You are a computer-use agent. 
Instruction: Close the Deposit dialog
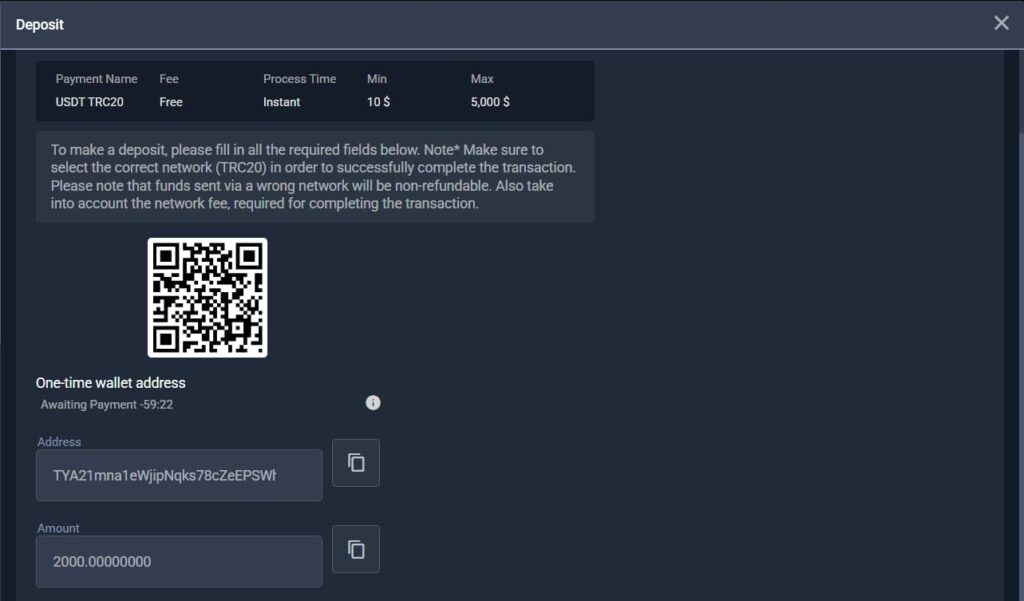pos(1001,24)
